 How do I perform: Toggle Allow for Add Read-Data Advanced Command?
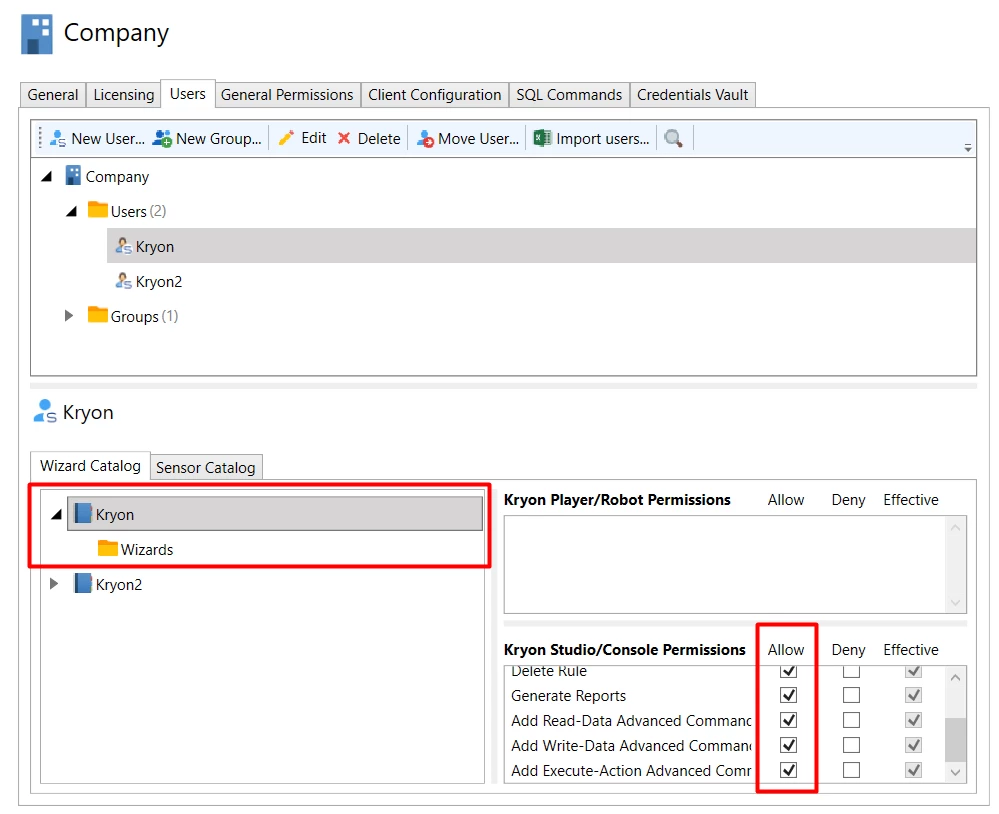[x=788, y=720]
